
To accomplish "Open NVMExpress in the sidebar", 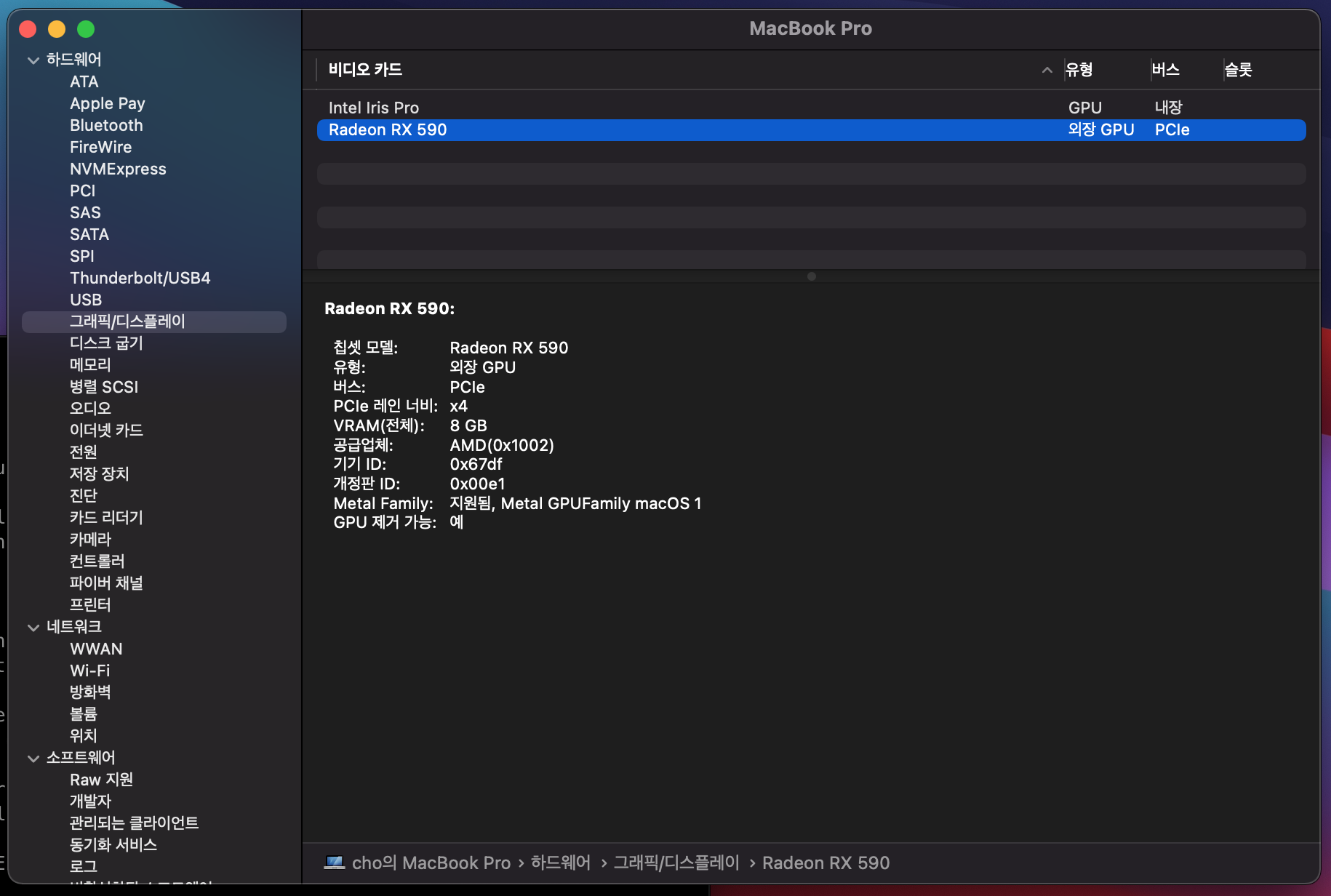I will coord(118,169).
